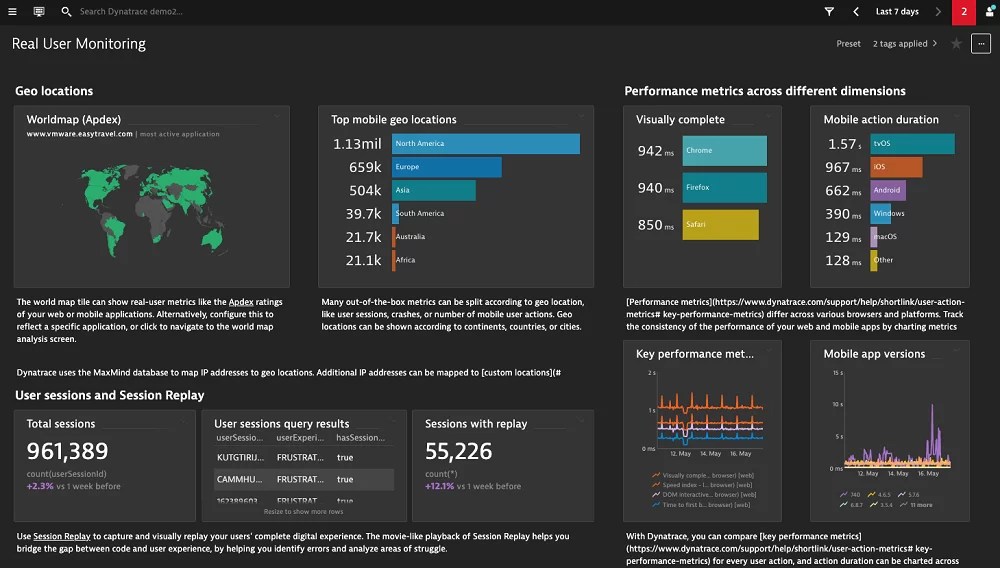Click the hasSession... column header
Viewport: 1000px width, 568px height.
[360, 437]
